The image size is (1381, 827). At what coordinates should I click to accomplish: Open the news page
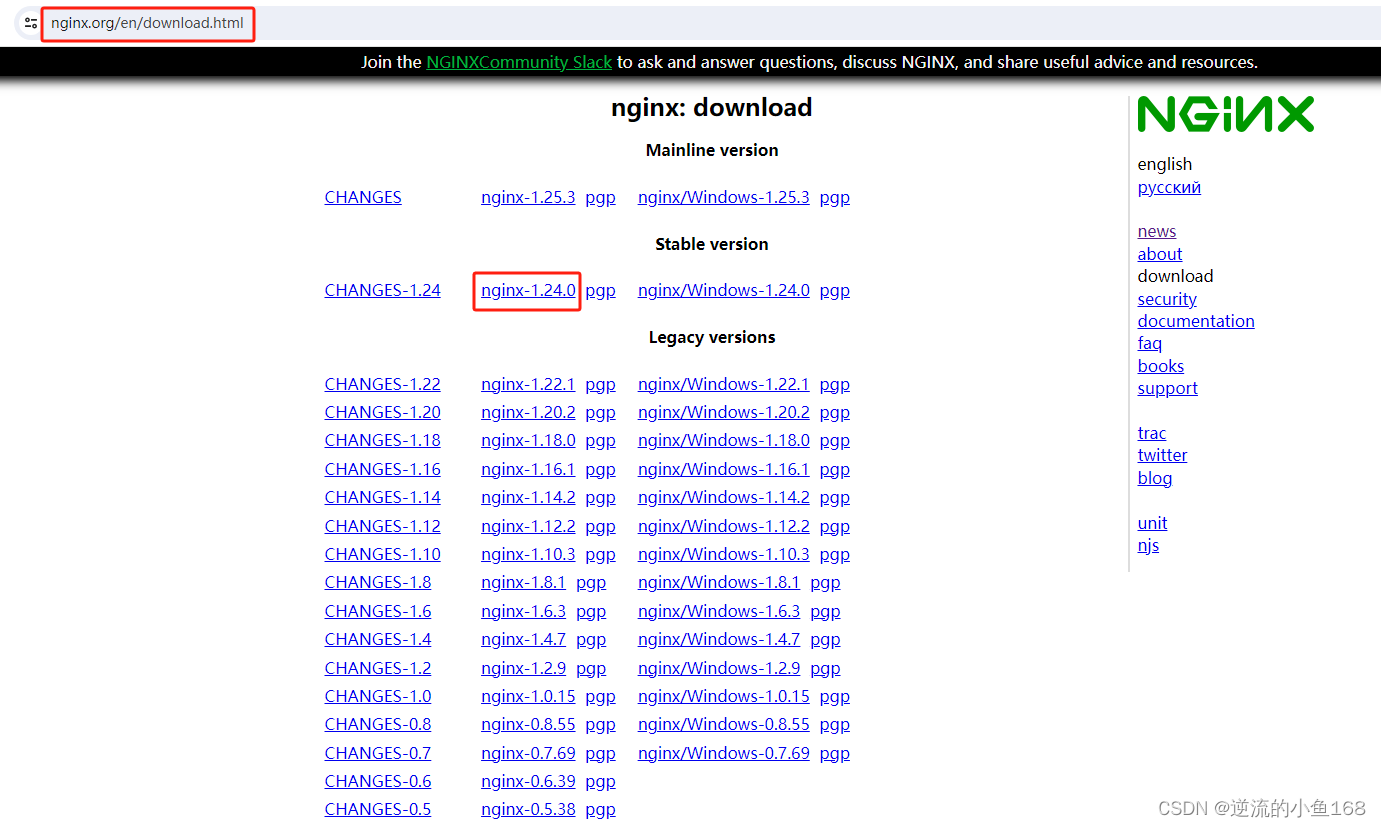pyautogui.click(x=1156, y=231)
